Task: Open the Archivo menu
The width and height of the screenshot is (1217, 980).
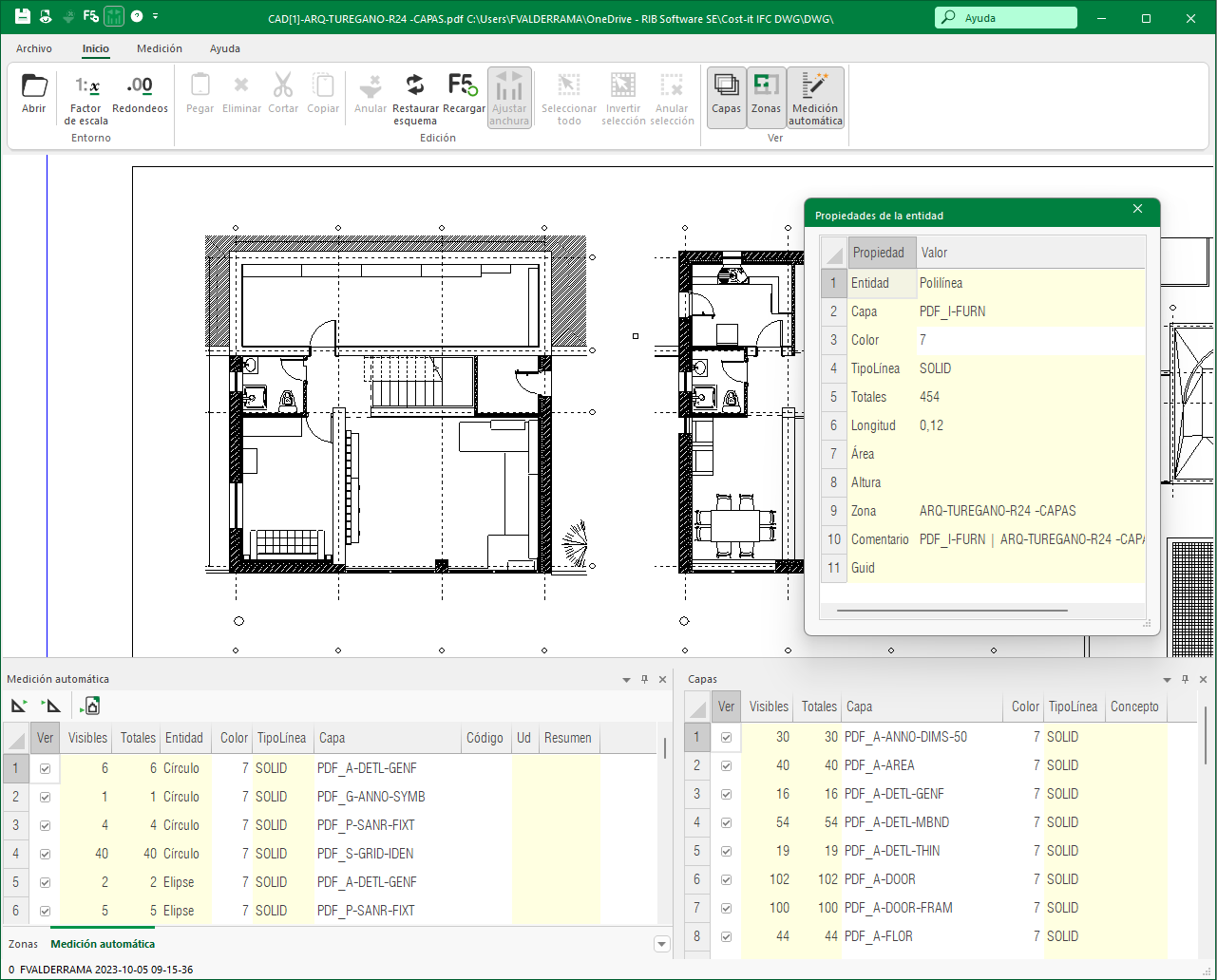Action: tap(34, 48)
